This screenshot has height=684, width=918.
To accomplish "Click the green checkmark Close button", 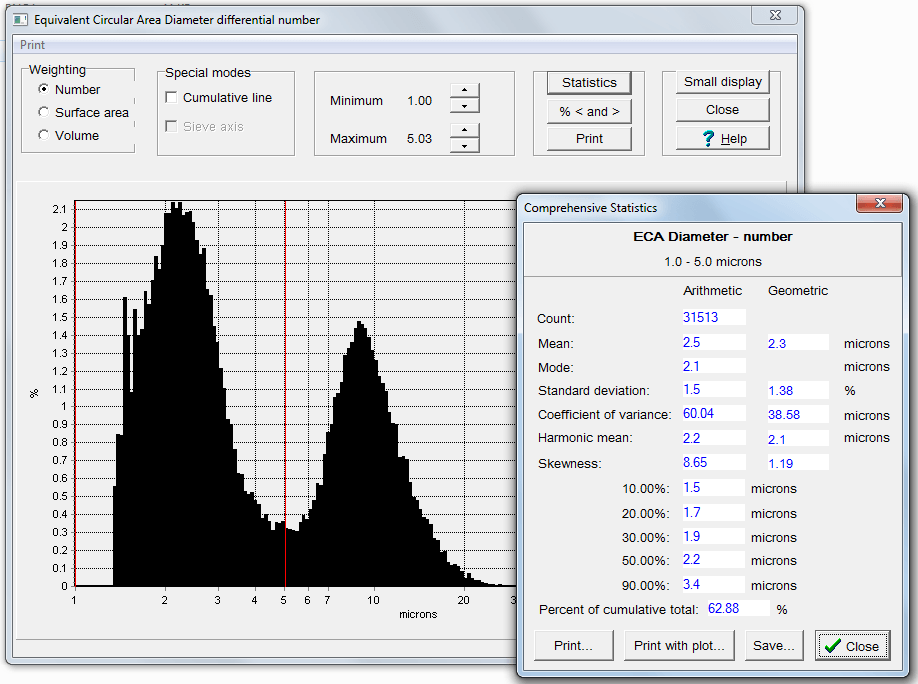I will tap(851, 646).
